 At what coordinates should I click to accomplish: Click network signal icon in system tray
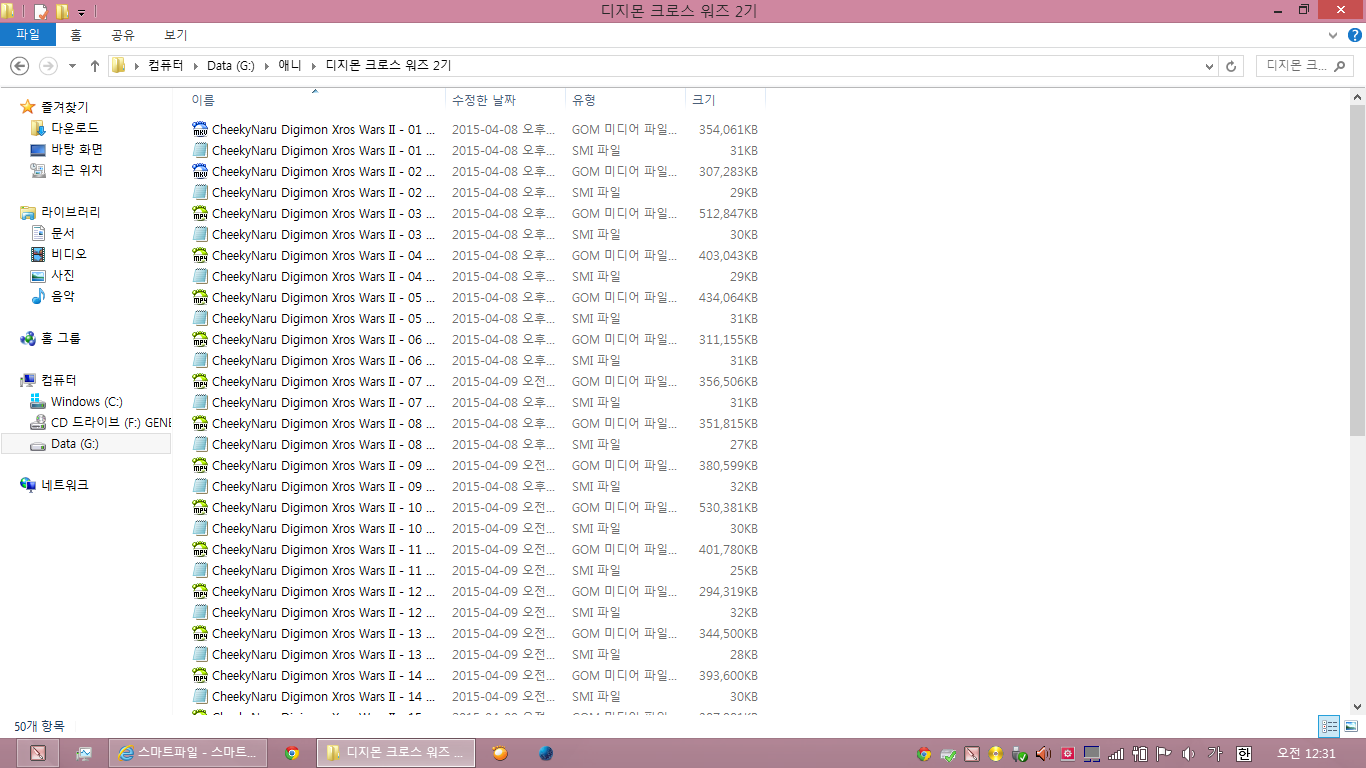pos(1116,754)
